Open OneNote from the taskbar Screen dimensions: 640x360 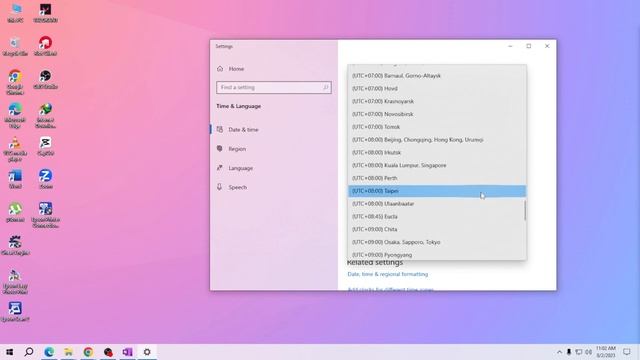pos(127,352)
